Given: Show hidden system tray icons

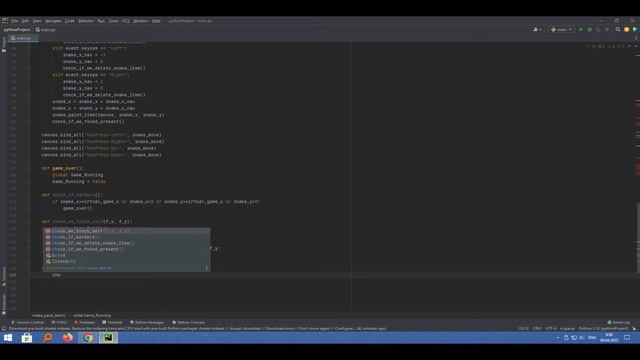Looking at the screenshot, I should click(558, 338).
